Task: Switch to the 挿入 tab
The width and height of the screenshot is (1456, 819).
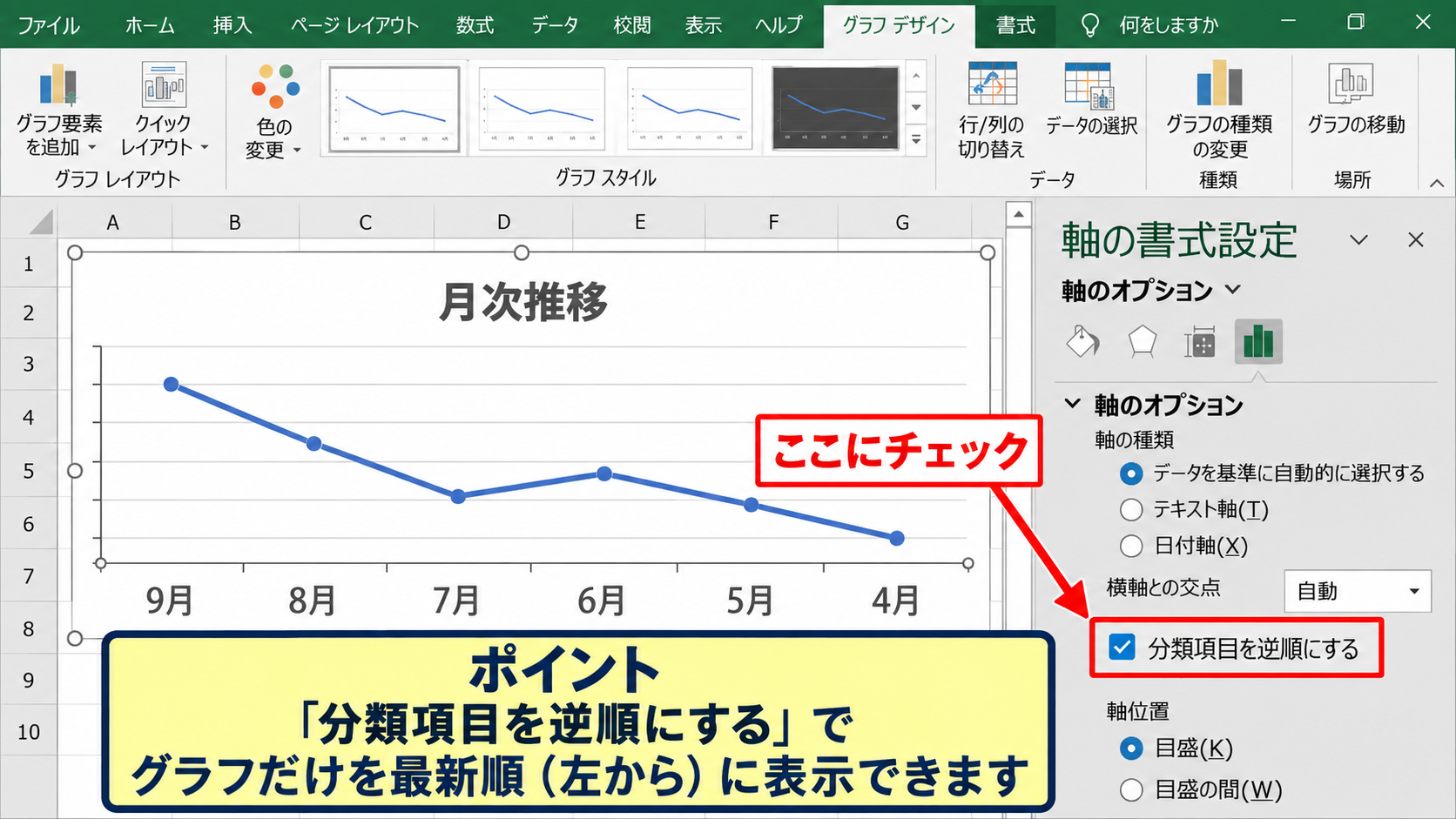Action: coord(233,24)
